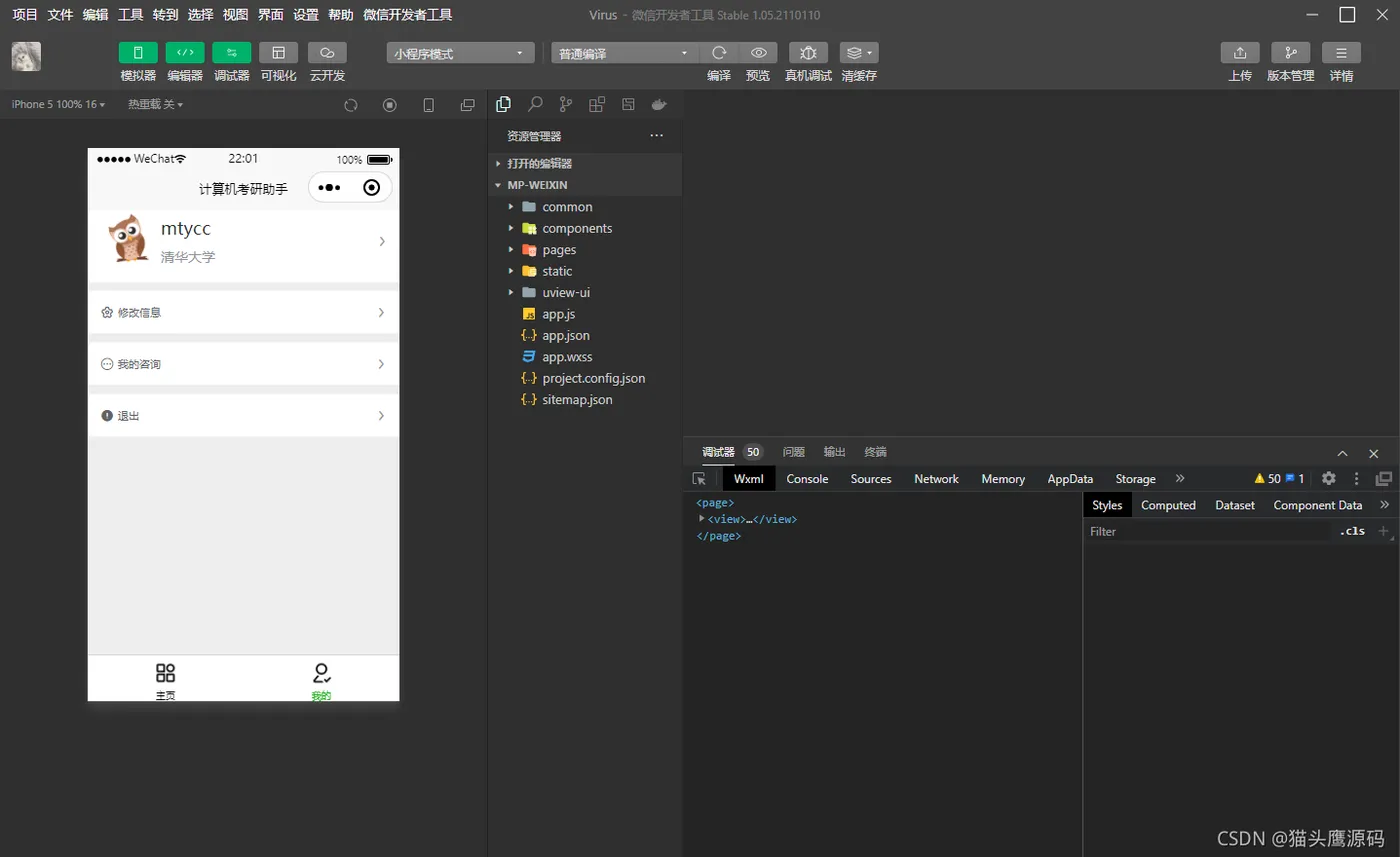This screenshot has height=857, width=1400.
Task: Expand the uview-ui folder
Action: pyautogui.click(x=585, y=293)
